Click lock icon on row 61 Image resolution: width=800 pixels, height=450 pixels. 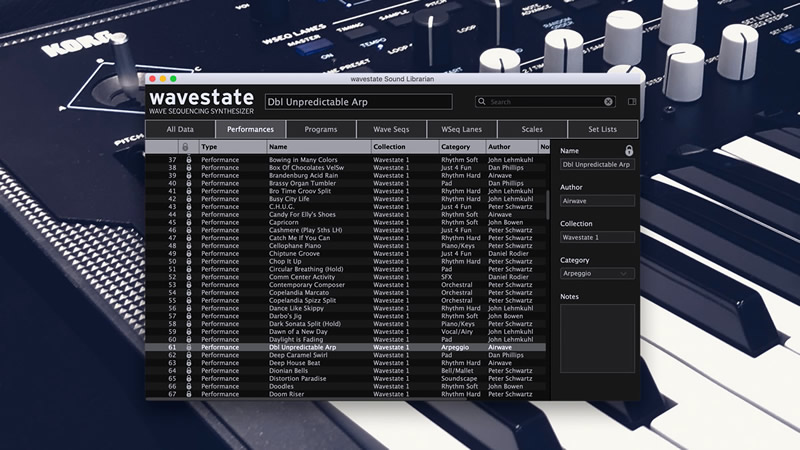[x=189, y=347]
